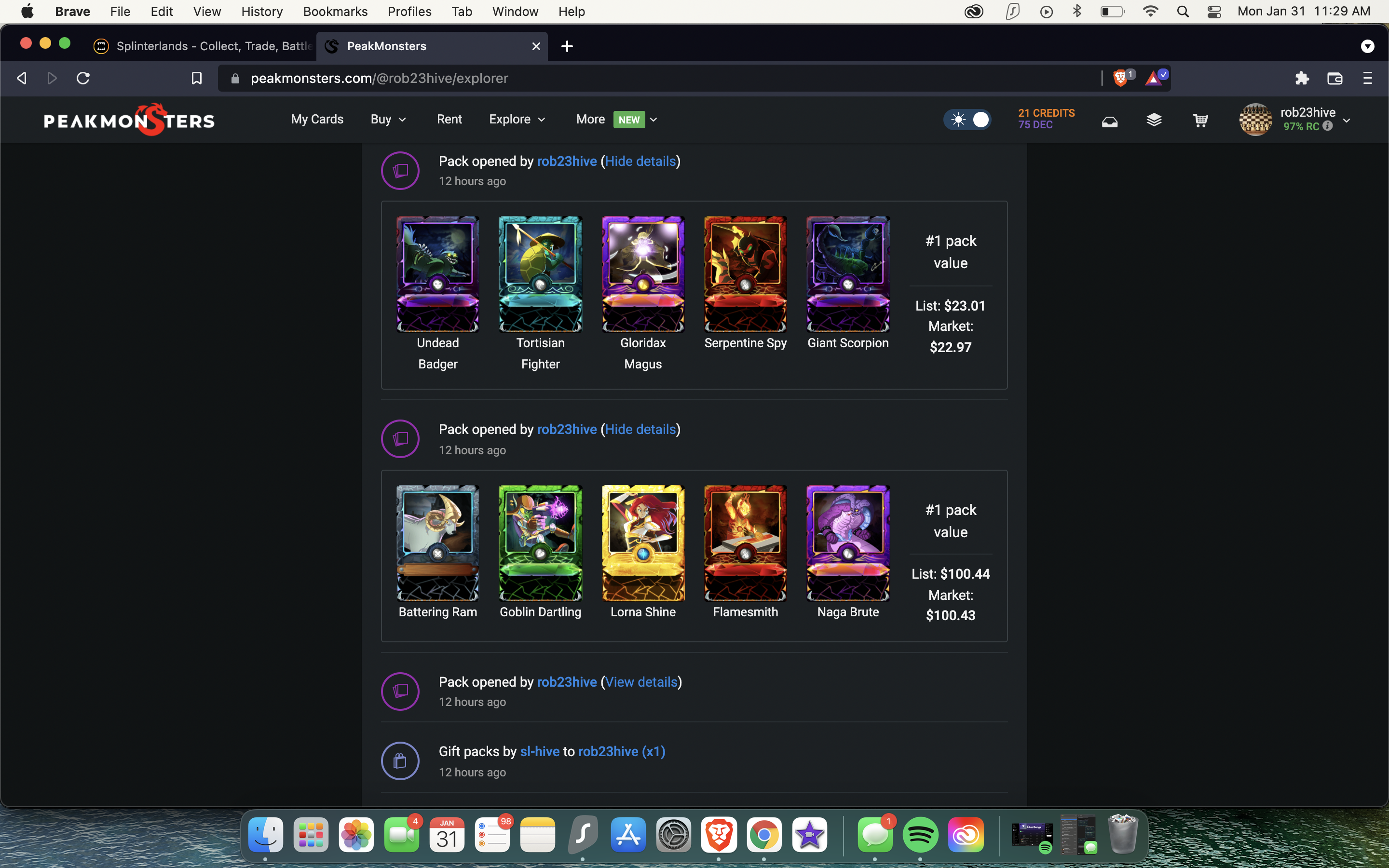Open the browser extensions puzzle icon

coord(1302,78)
